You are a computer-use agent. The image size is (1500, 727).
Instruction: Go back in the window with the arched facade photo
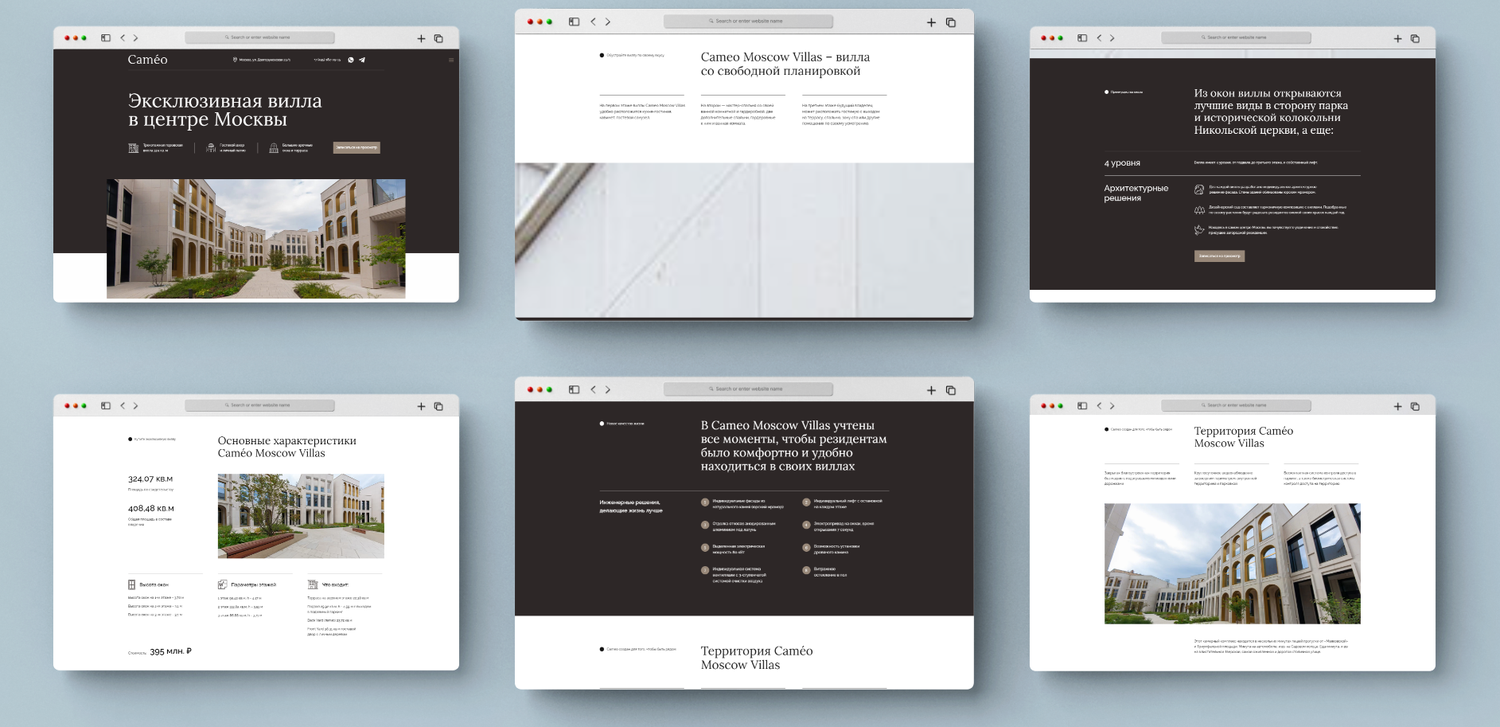click(x=1100, y=406)
